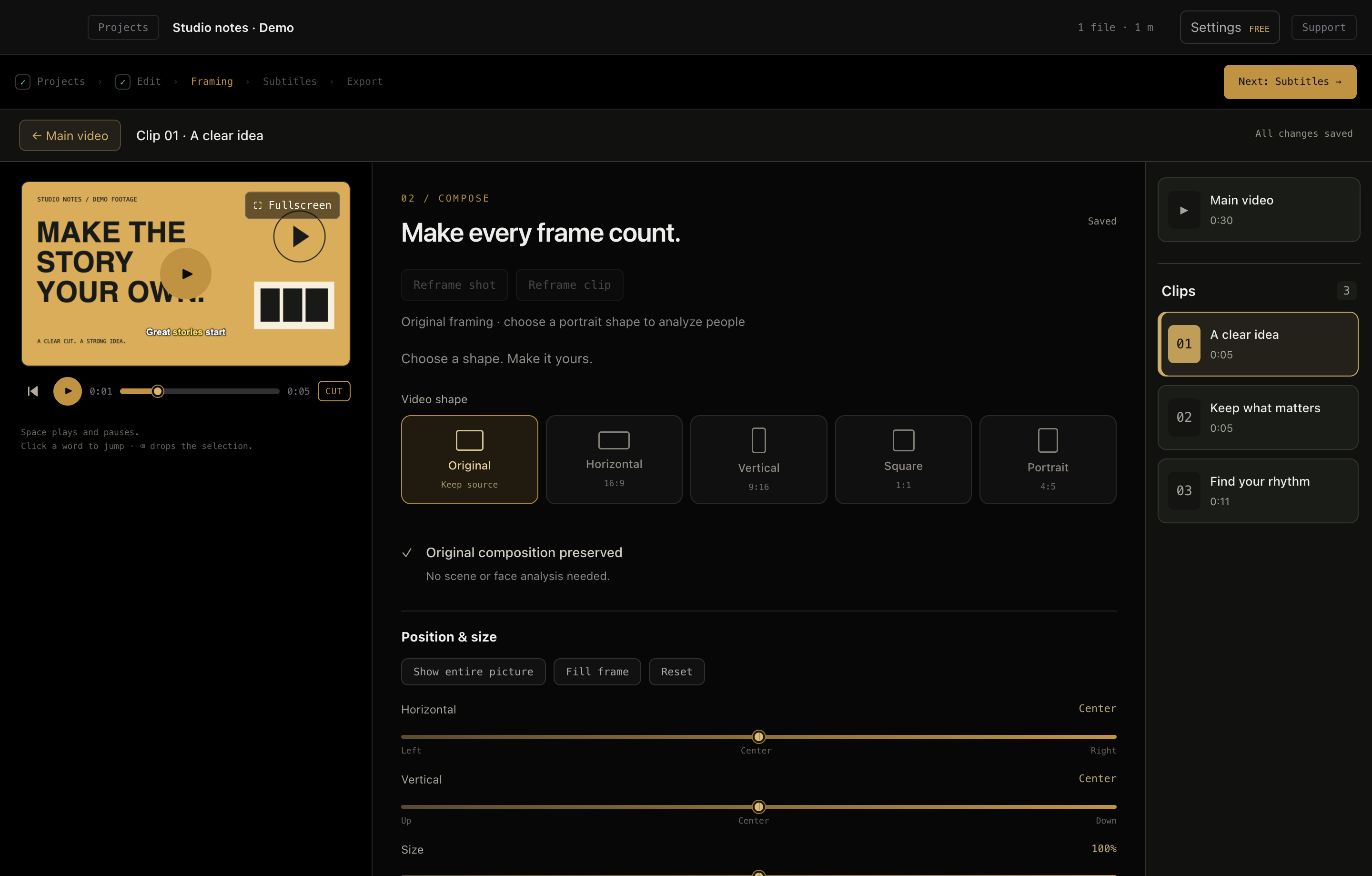1372x876 pixels.
Task: Open the 'Find your rhythm' clip
Action: pos(1258,491)
